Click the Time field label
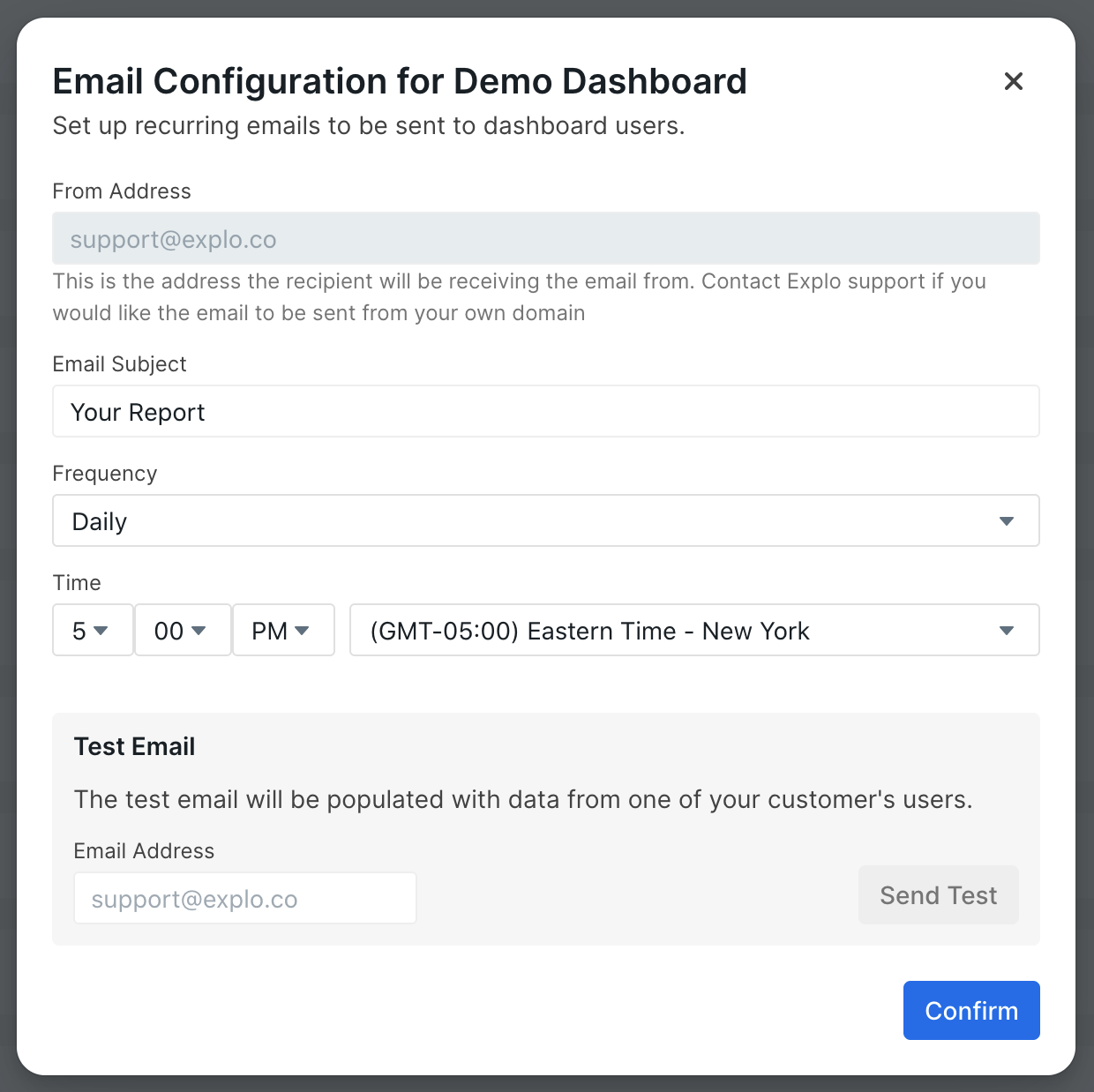Image resolution: width=1094 pixels, height=1092 pixels. coord(77,583)
